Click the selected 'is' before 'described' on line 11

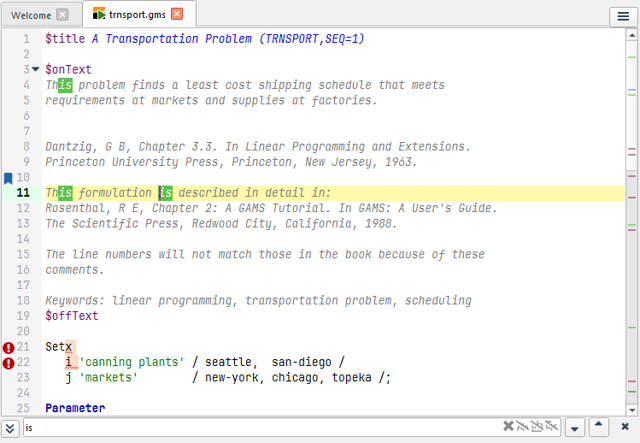click(165, 193)
